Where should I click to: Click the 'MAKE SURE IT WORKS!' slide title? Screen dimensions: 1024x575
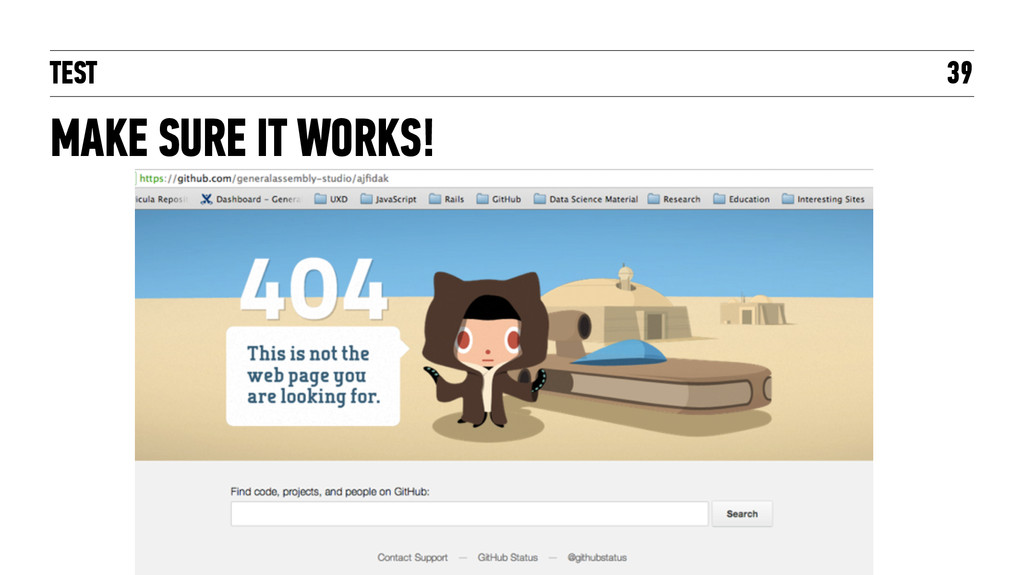point(242,138)
